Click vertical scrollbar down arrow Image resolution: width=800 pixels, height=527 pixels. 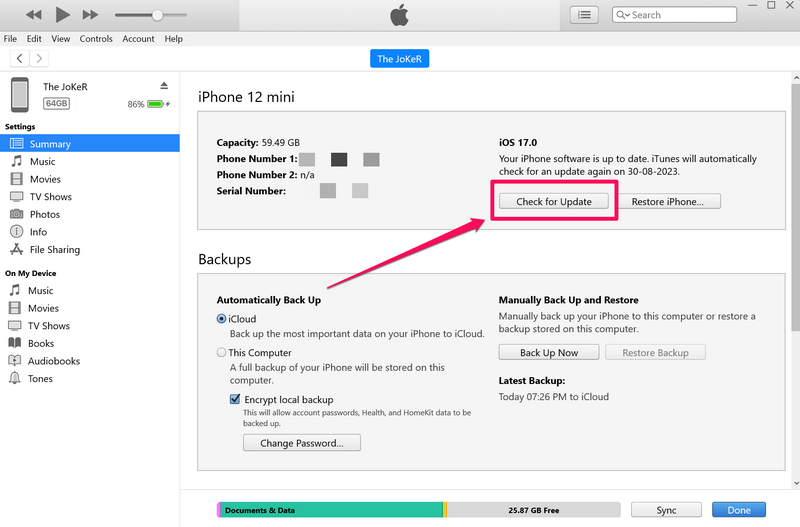796,483
